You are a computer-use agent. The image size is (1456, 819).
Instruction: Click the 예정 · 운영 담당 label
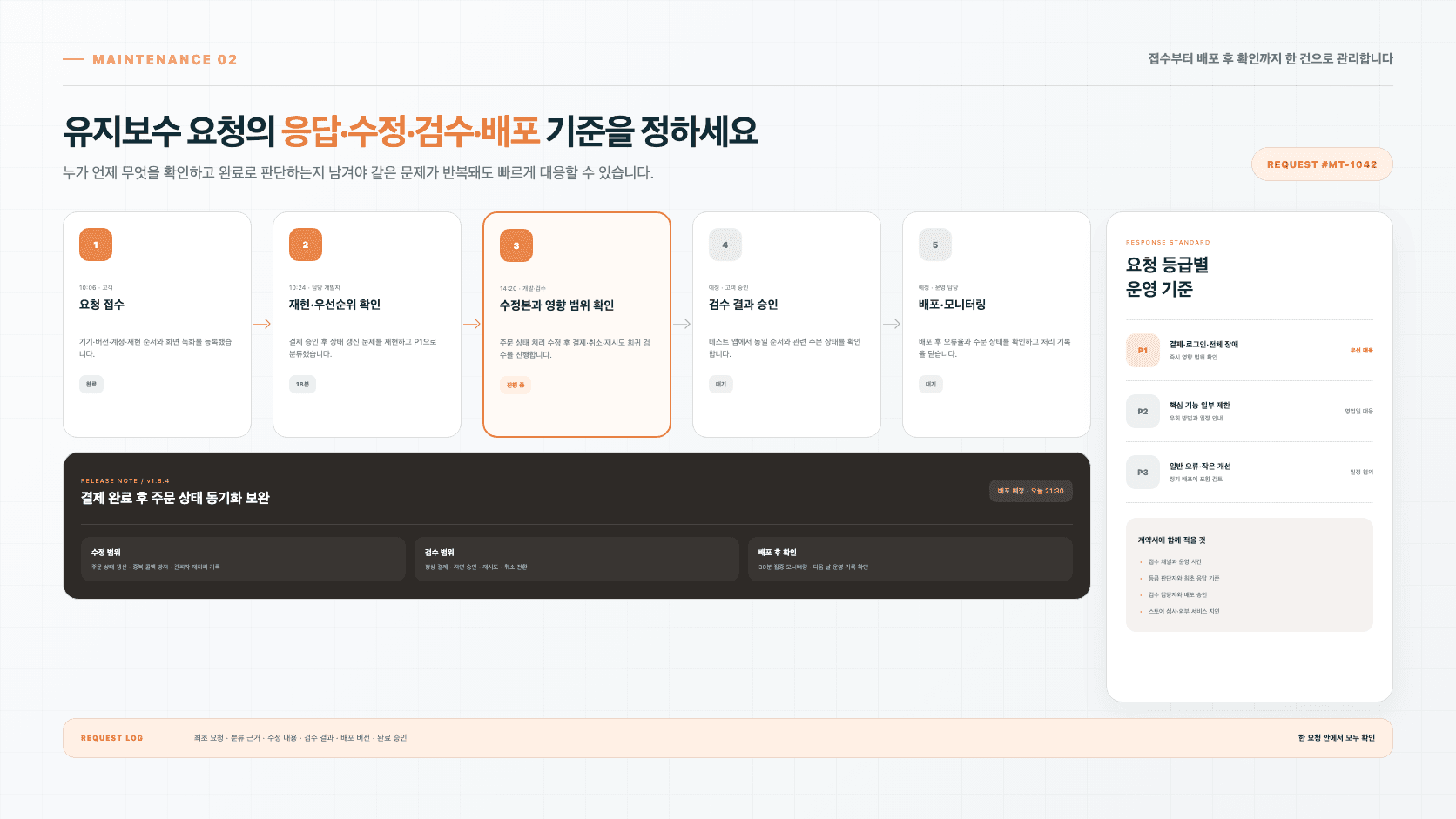pos(938,287)
